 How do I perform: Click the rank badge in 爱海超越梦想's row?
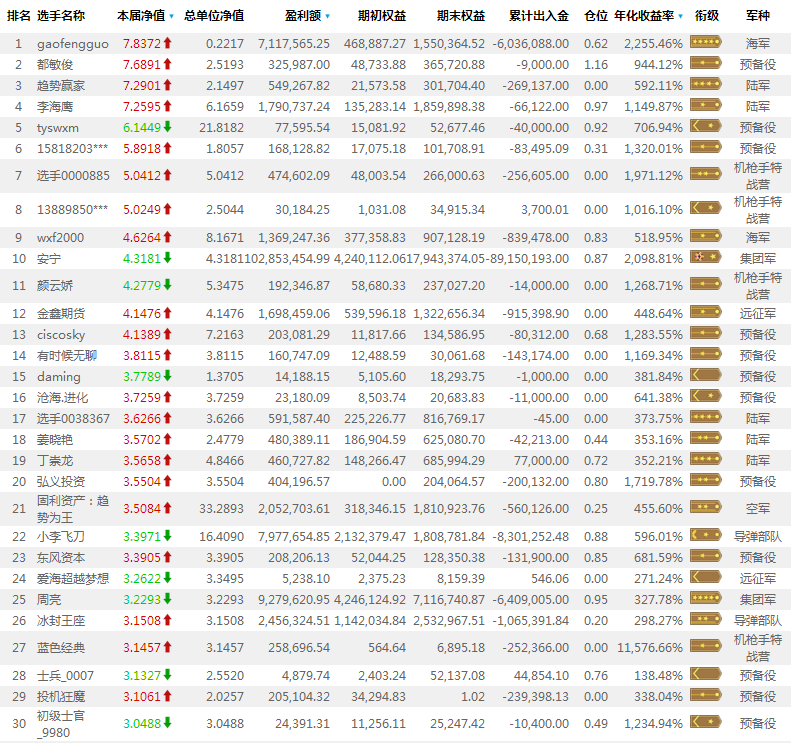706,577
